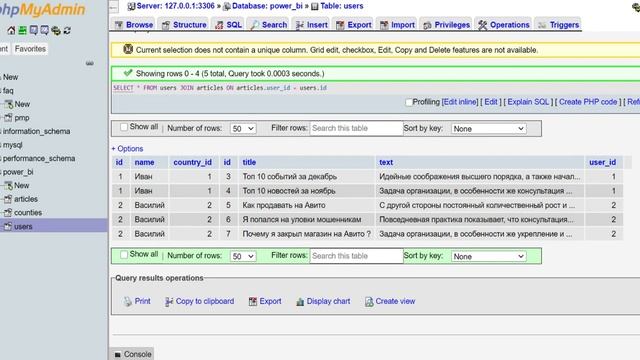Screen dimensions: 640x360
Task: Enable the Profiling checkbox
Action: tap(409, 102)
